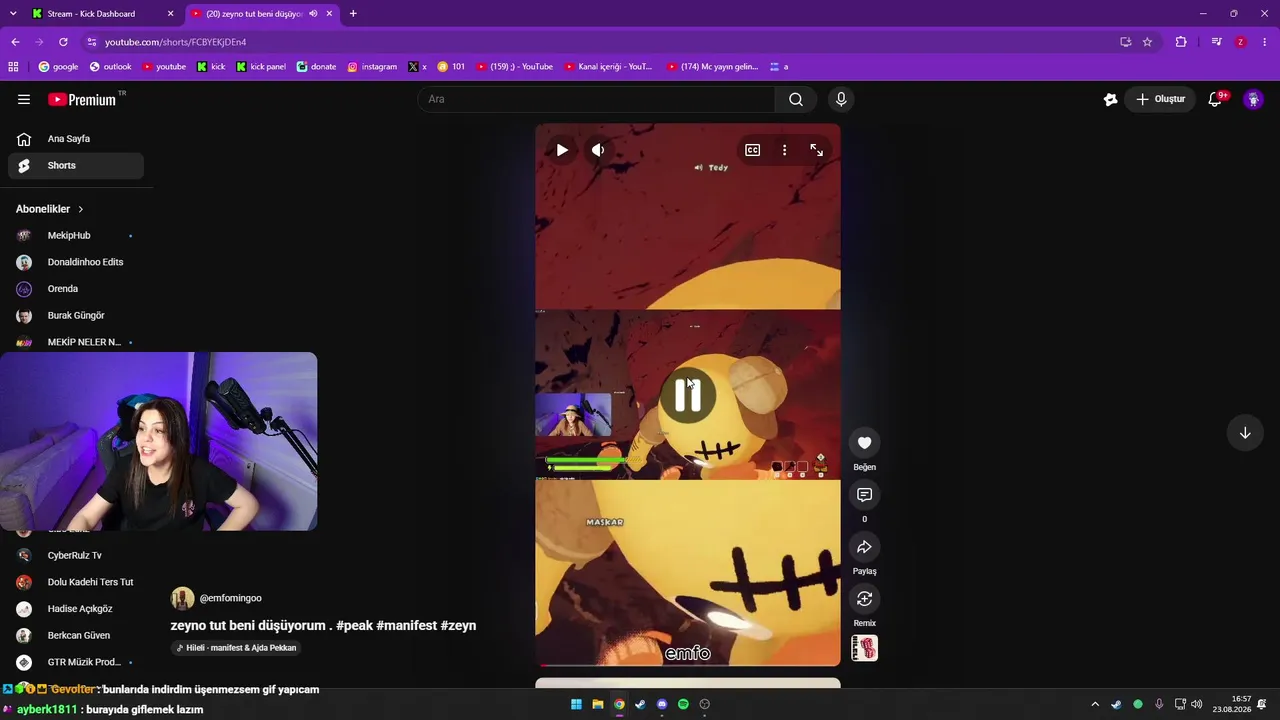
Task: Open the account avatar menu
Action: 1253,99
